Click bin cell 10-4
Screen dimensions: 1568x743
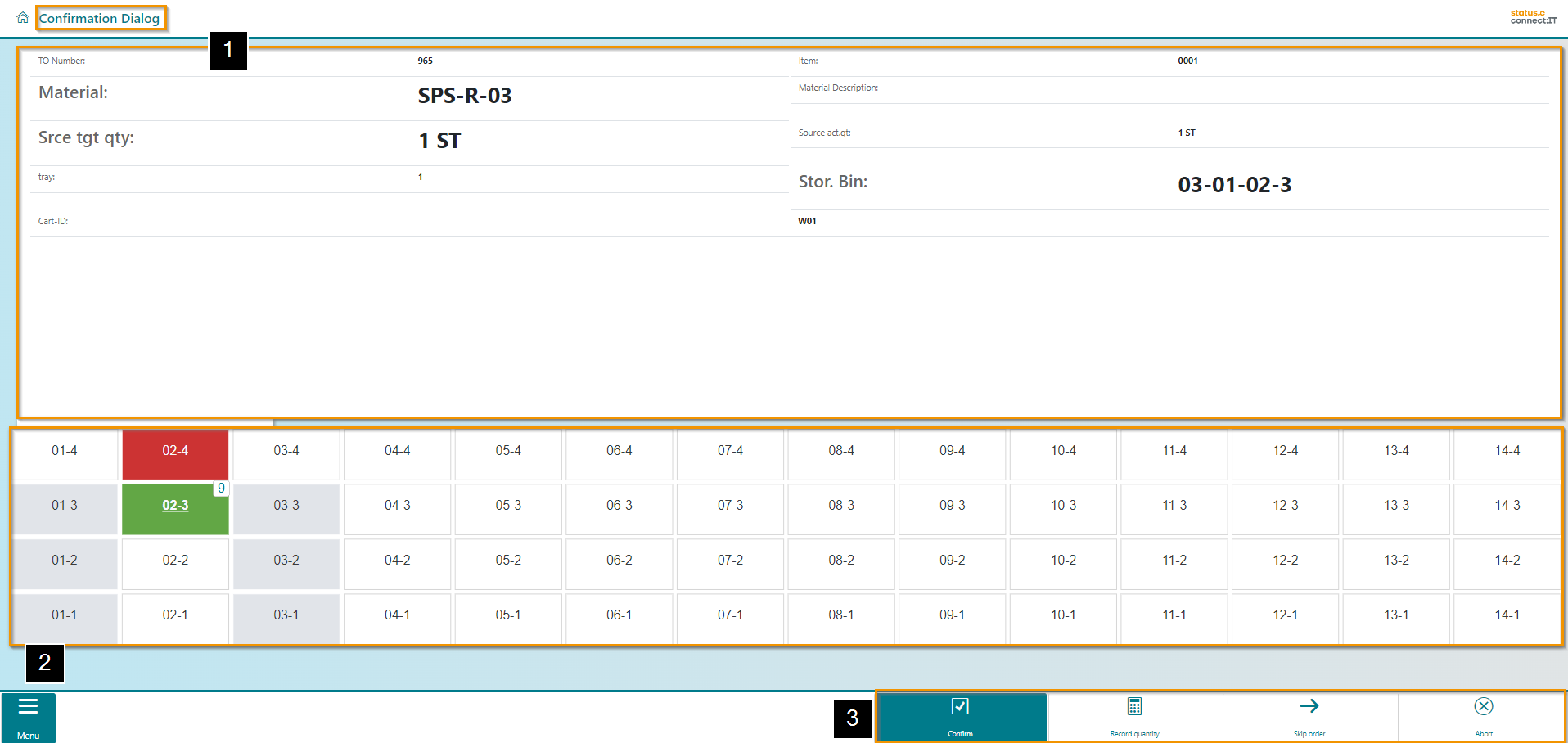(1063, 451)
